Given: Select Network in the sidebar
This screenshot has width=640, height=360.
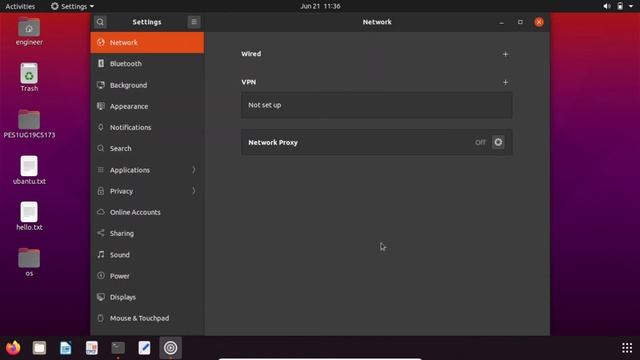Looking at the screenshot, I should (x=147, y=42).
